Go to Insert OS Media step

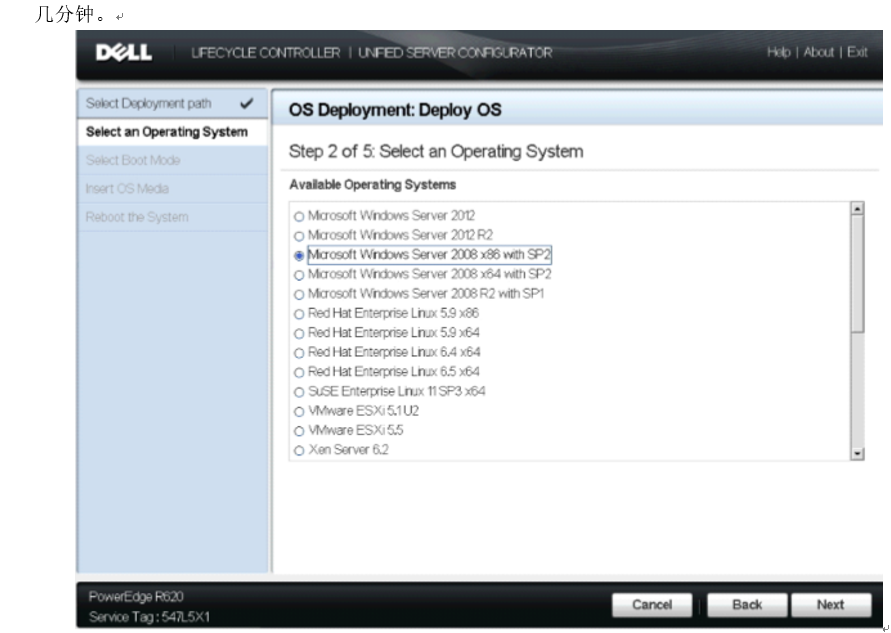coord(172,189)
